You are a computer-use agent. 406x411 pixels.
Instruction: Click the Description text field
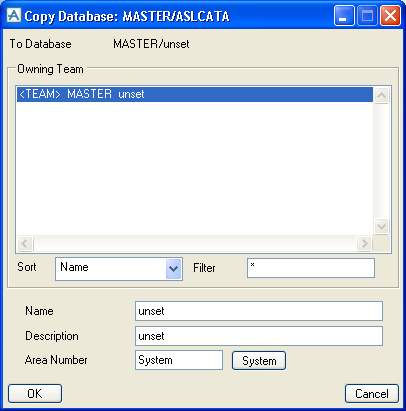coord(259,336)
